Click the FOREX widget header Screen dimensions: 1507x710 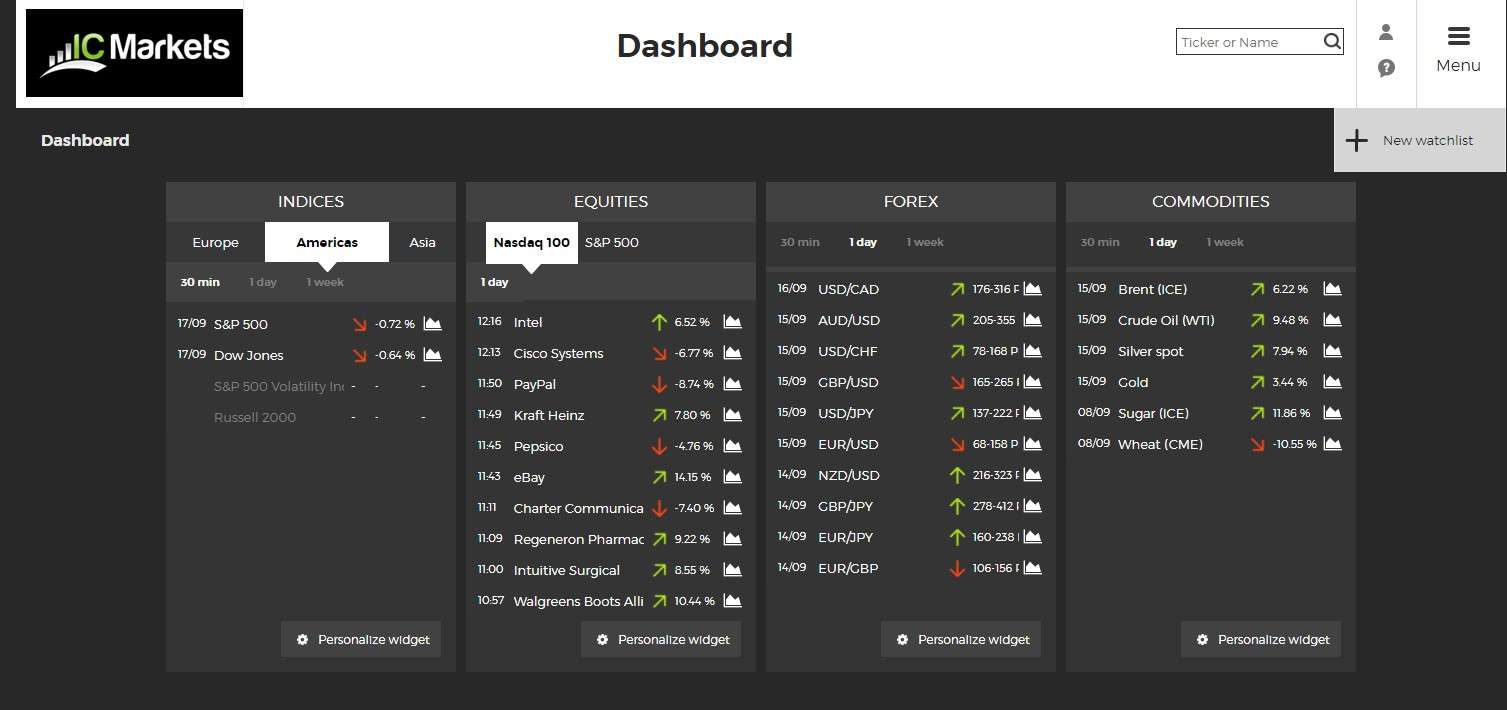(911, 201)
